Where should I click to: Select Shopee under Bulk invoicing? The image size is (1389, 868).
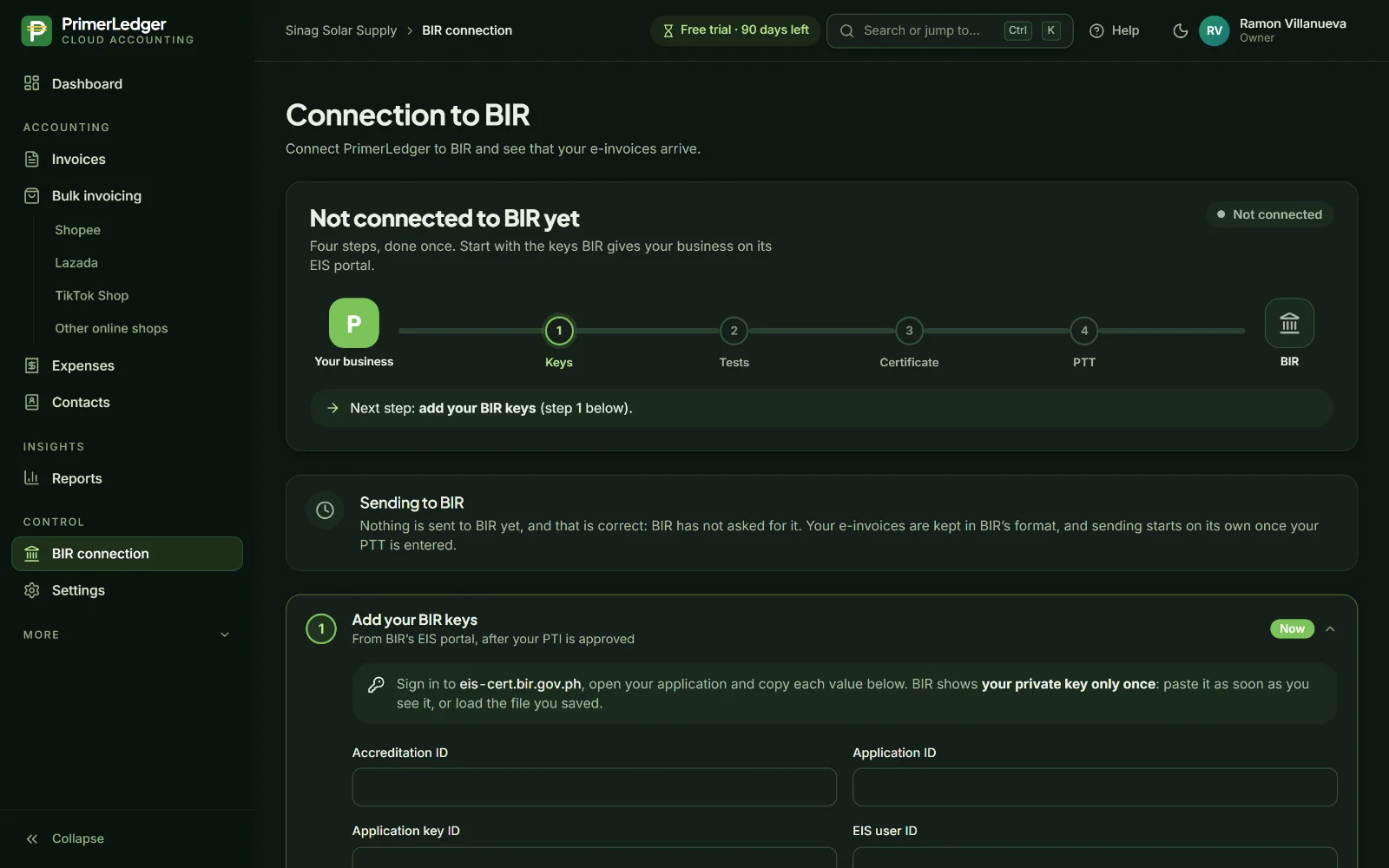(77, 230)
